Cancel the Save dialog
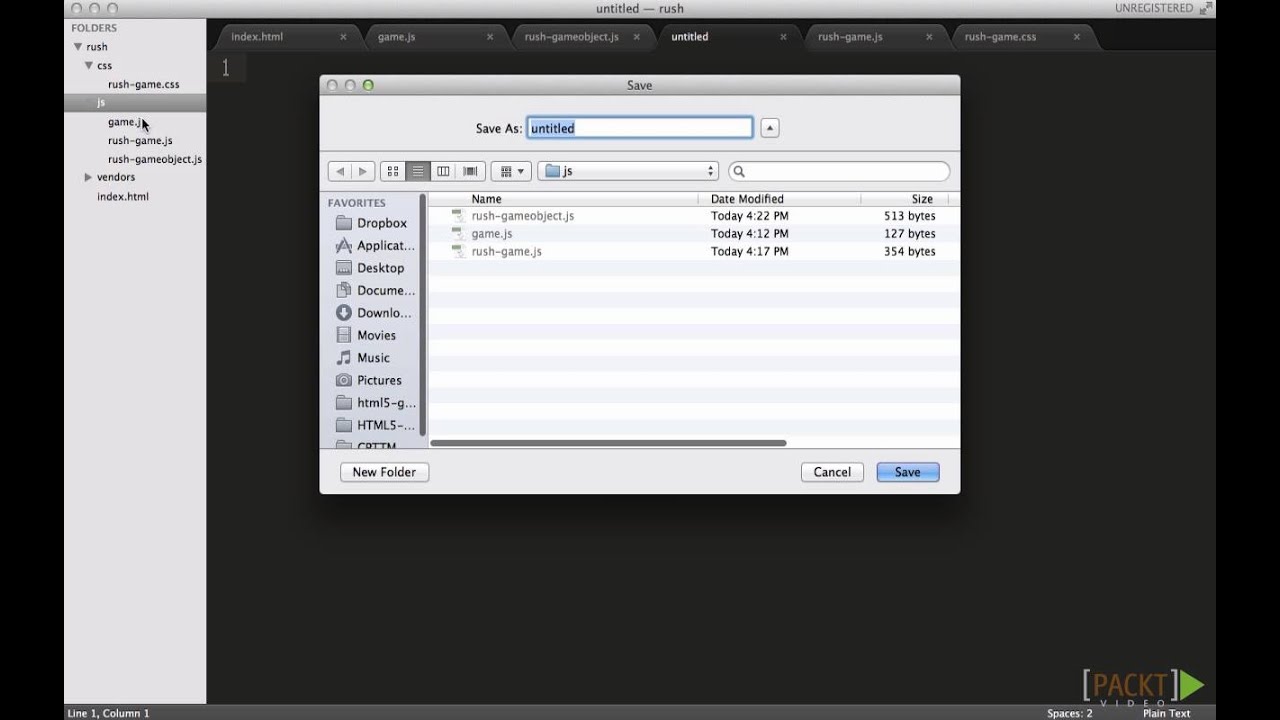 (x=832, y=472)
